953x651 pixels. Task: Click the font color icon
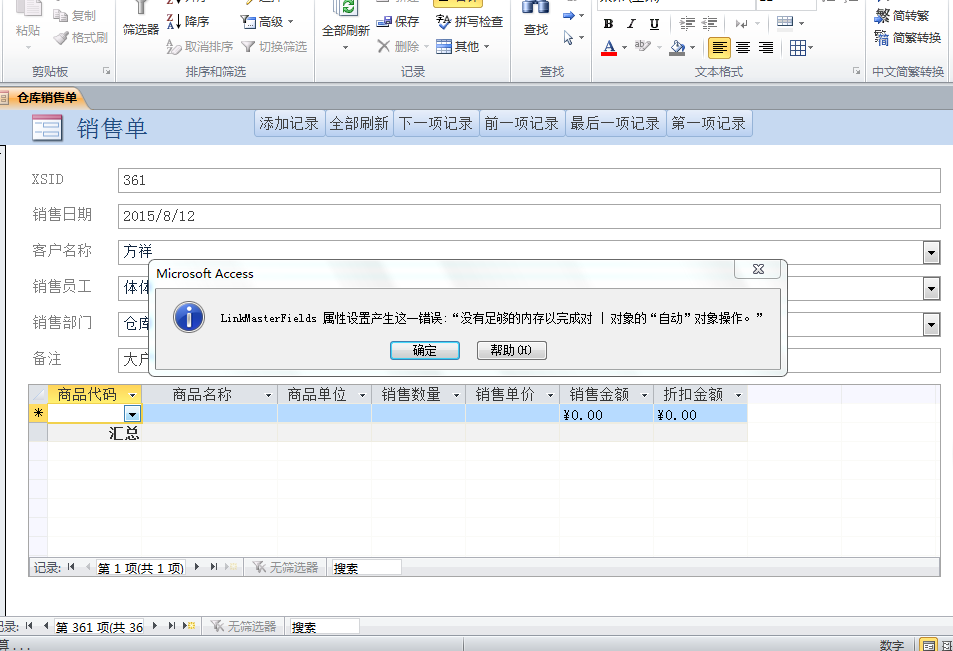pos(609,47)
